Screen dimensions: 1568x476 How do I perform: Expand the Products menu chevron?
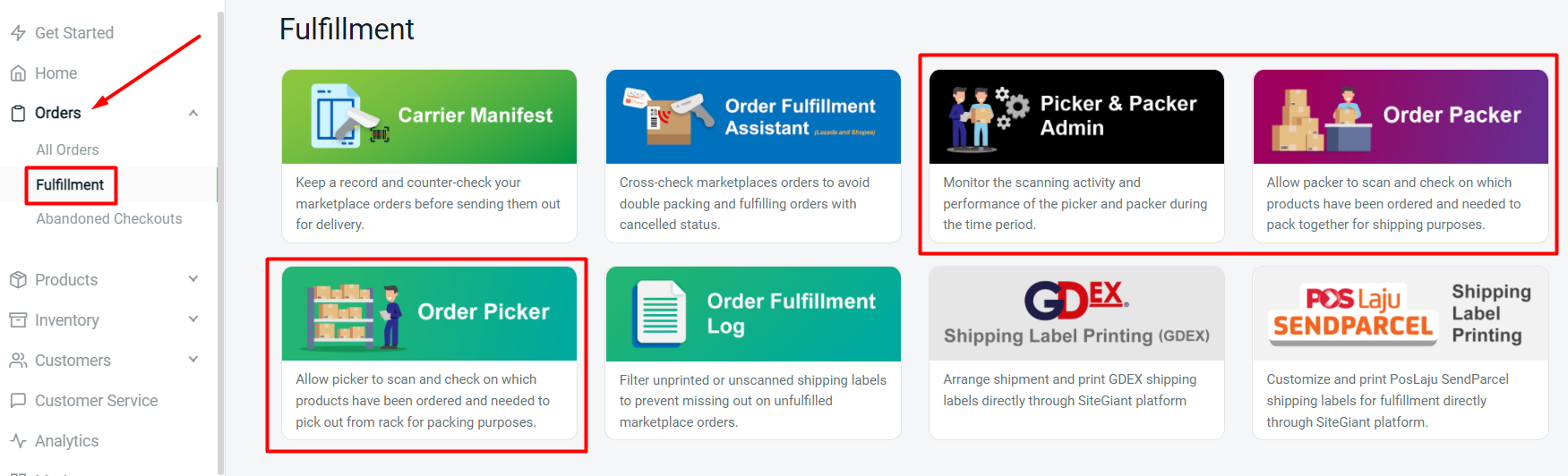point(193,279)
